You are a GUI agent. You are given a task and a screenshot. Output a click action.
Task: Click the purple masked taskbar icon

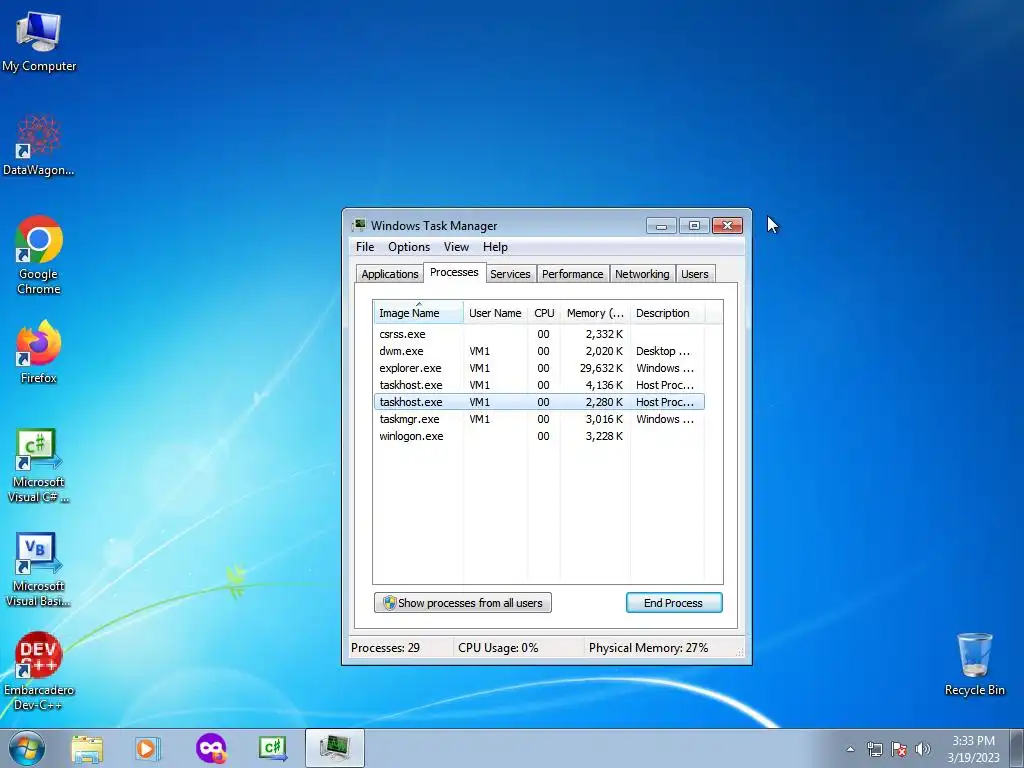(210, 748)
